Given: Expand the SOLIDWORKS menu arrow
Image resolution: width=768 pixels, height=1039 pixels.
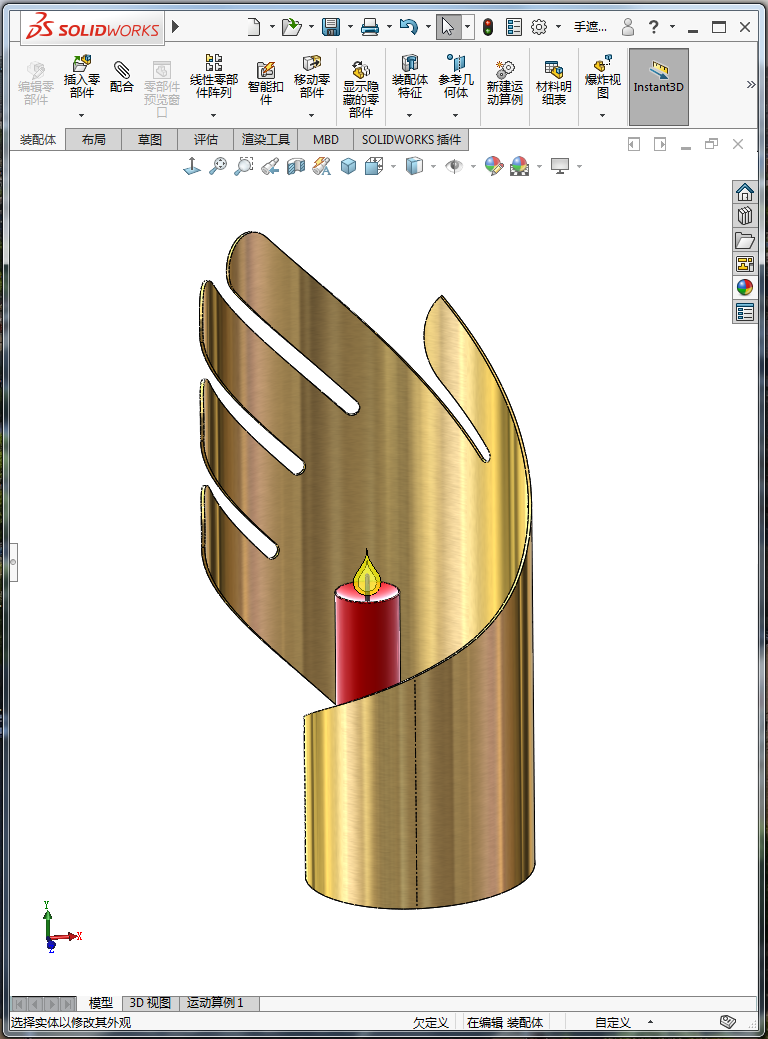Looking at the screenshot, I should [x=176, y=27].
